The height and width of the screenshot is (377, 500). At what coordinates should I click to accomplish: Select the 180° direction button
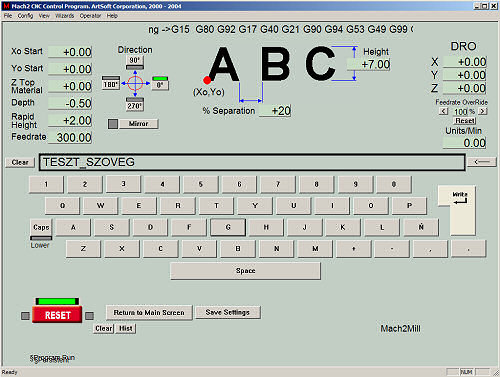pos(111,83)
